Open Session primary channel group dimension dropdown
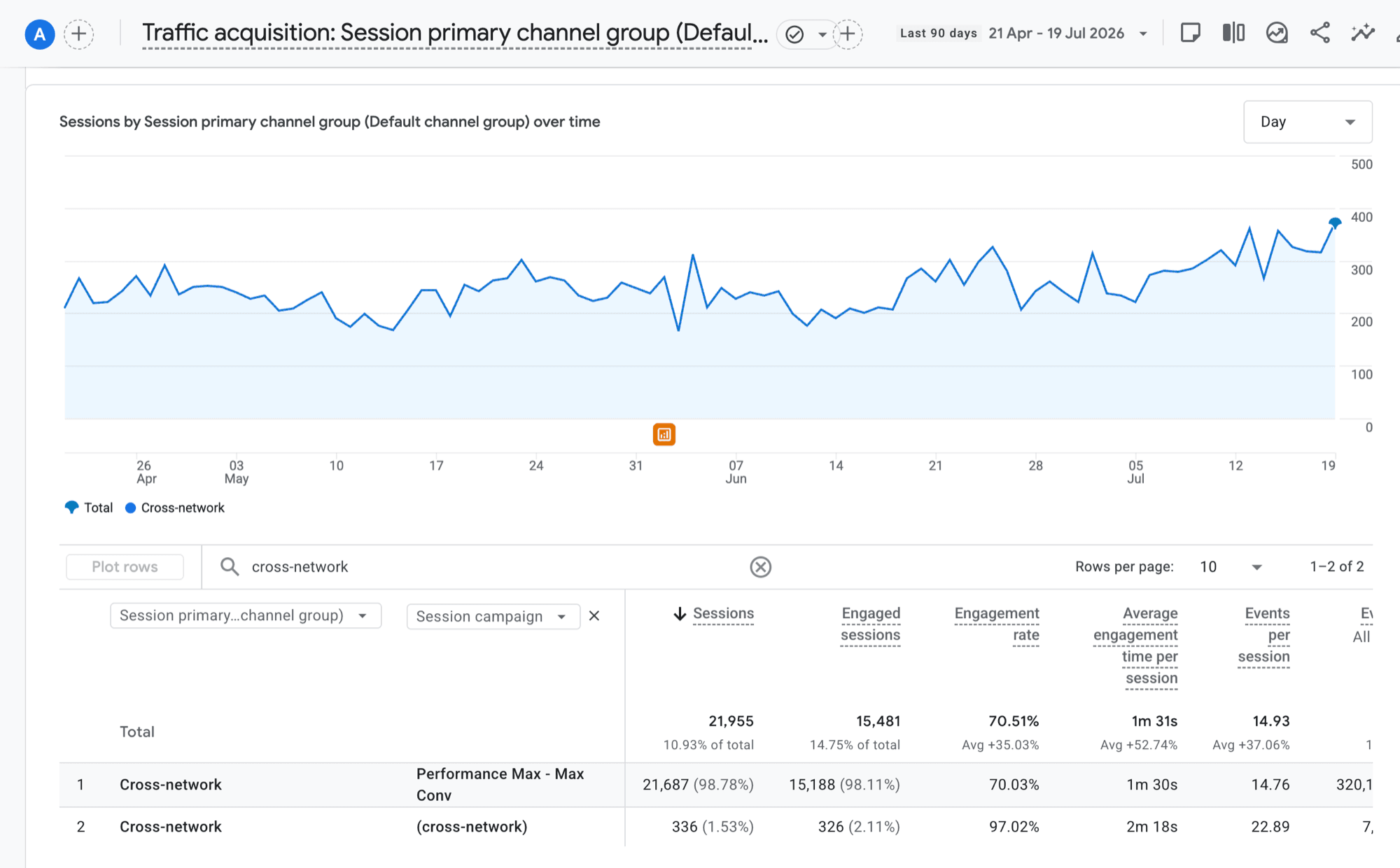 (x=246, y=616)
